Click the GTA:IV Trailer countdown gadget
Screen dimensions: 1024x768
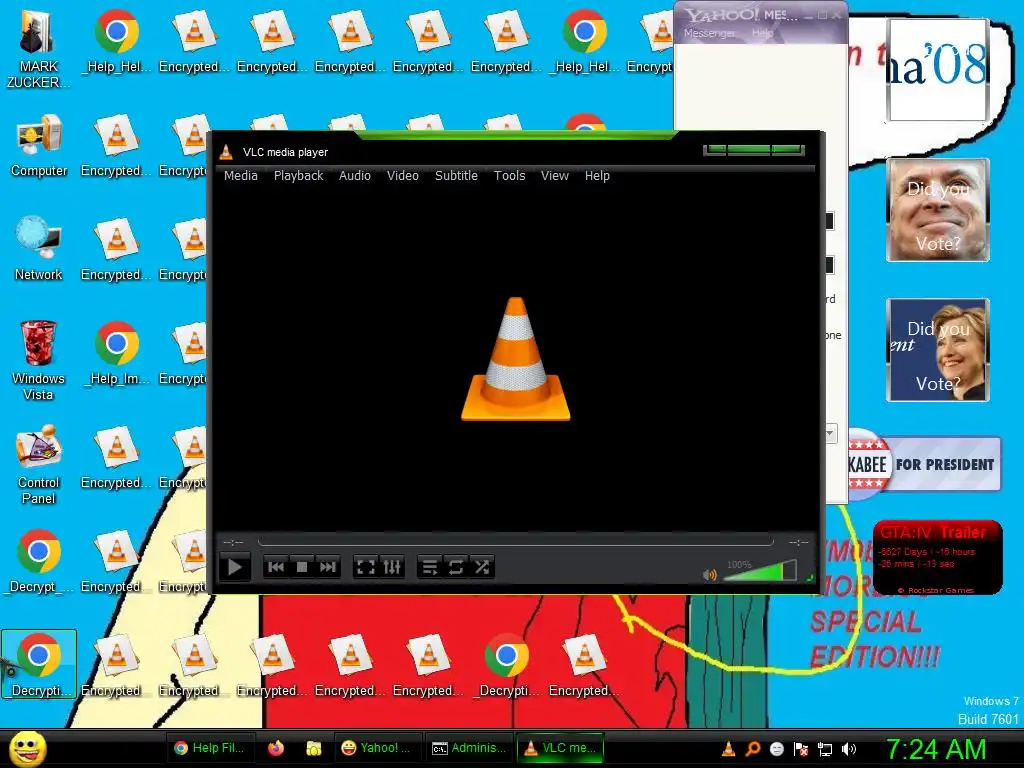coord(938,557)
